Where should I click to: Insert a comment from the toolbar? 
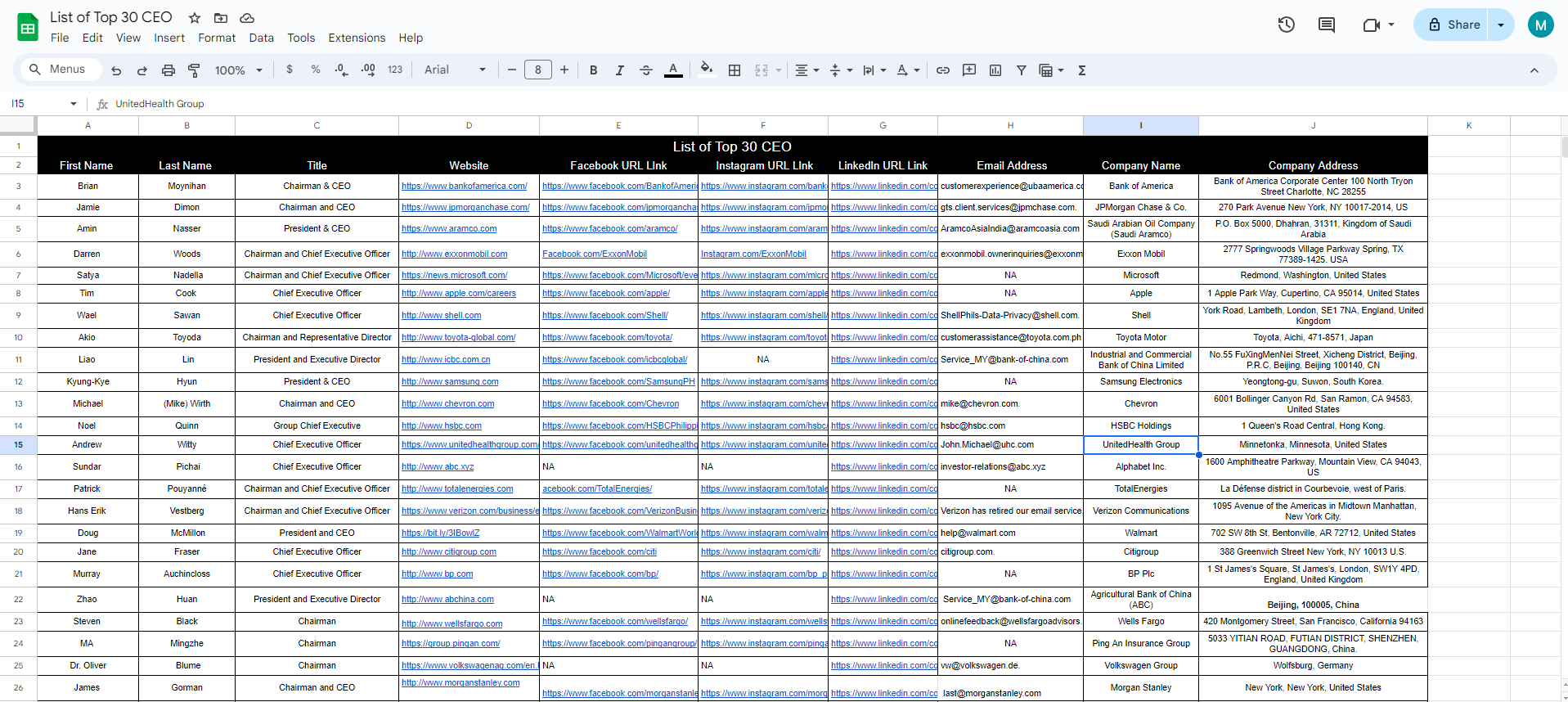[969, 70]
